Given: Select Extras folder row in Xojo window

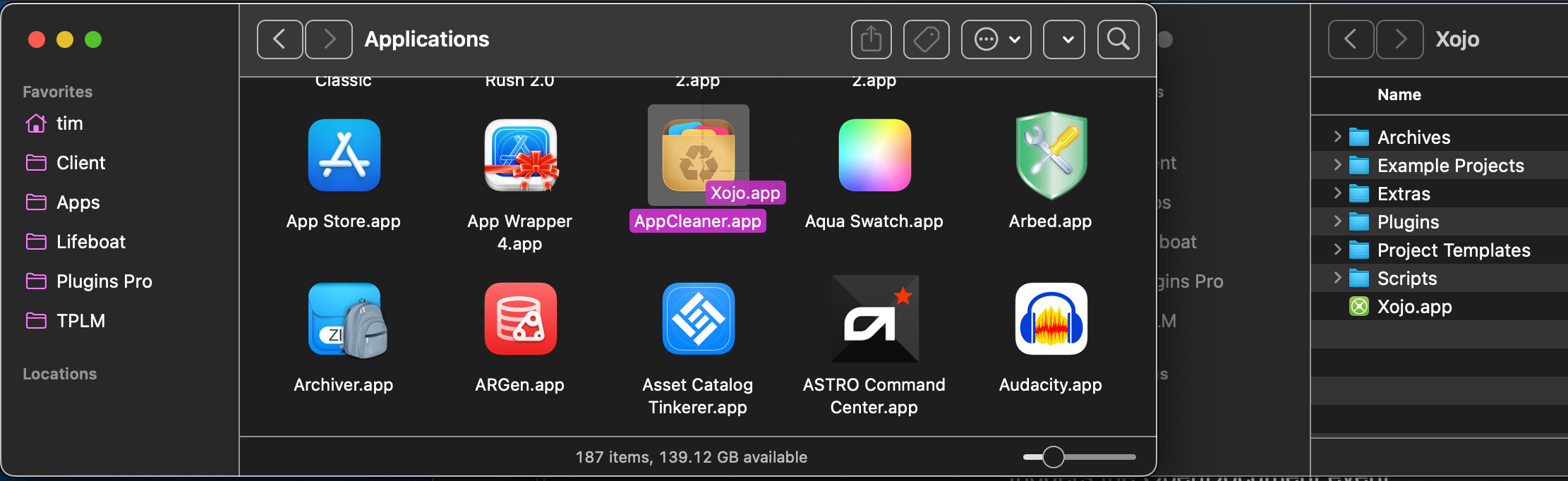Looking at the screenshot, I should [1440, 193].
